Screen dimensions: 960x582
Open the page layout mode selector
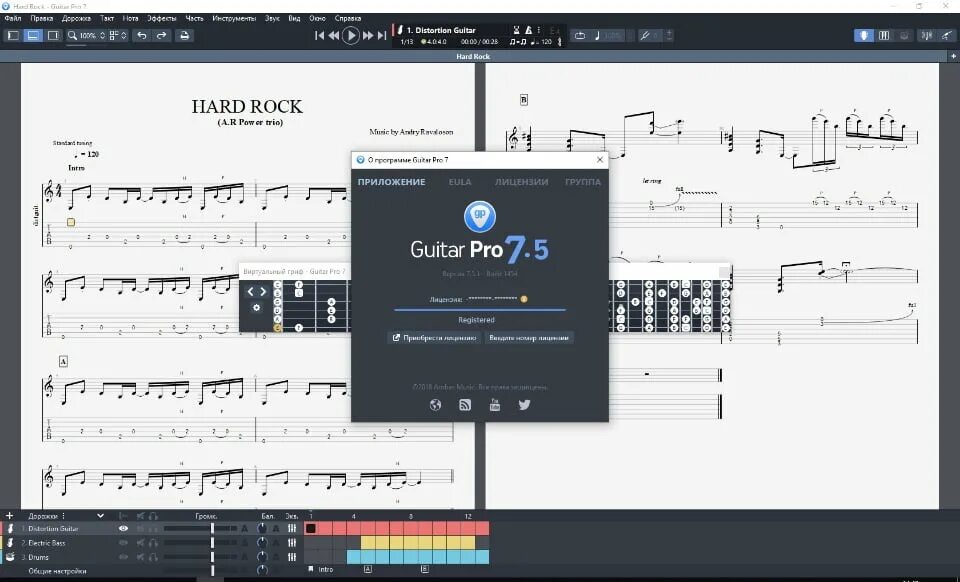[118, 35]
